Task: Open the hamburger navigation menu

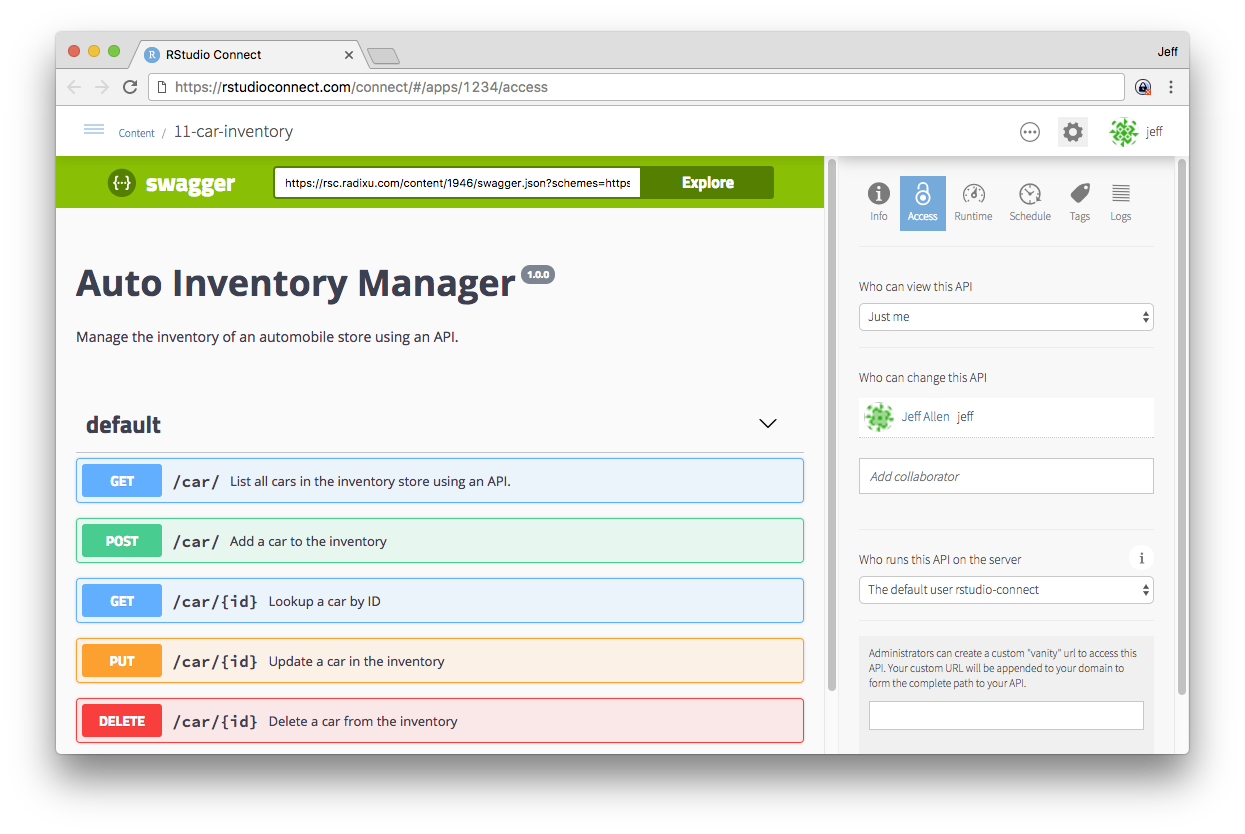Action: coord(94,130)
